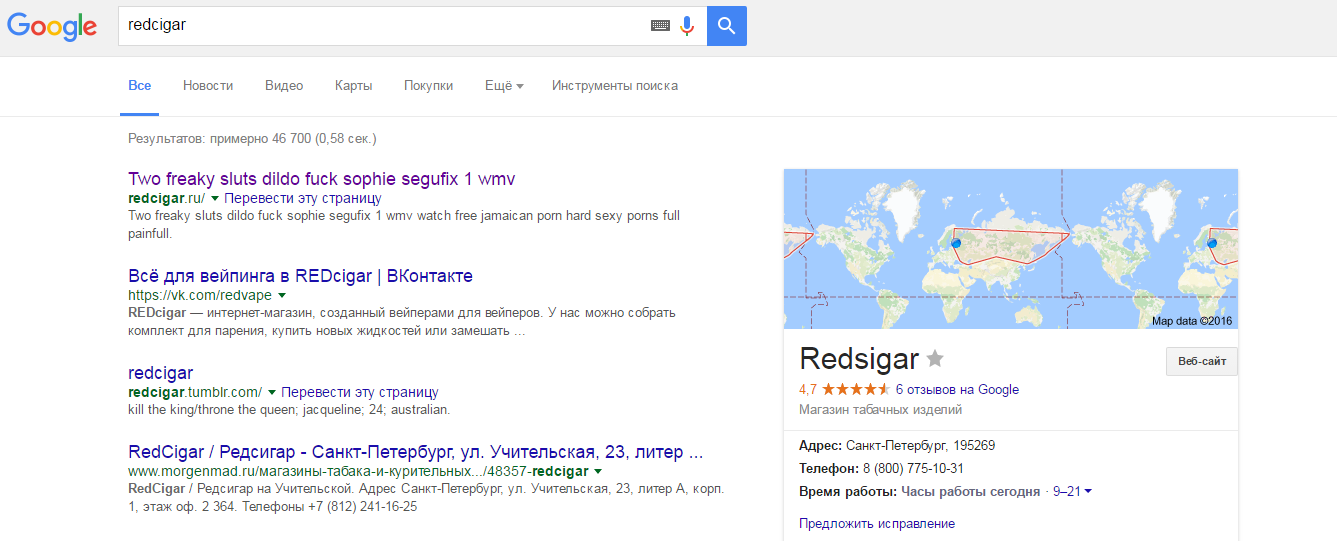Expand options arrow next to redcigar.tumblr.com
Screen dimensions: 1337x541
click(x=272, y=393)
